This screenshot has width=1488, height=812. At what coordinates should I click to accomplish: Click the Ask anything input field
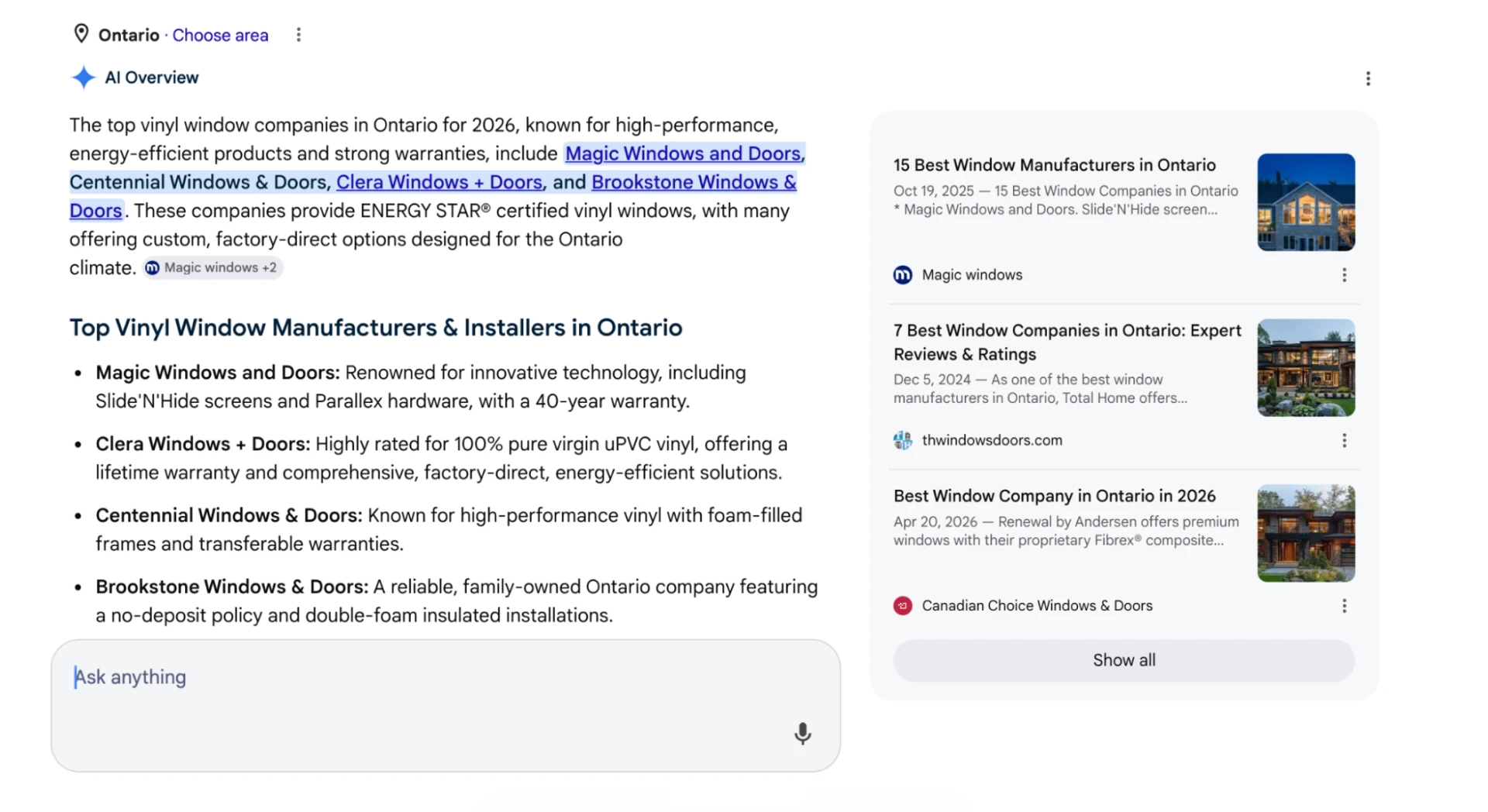point(446,705)
